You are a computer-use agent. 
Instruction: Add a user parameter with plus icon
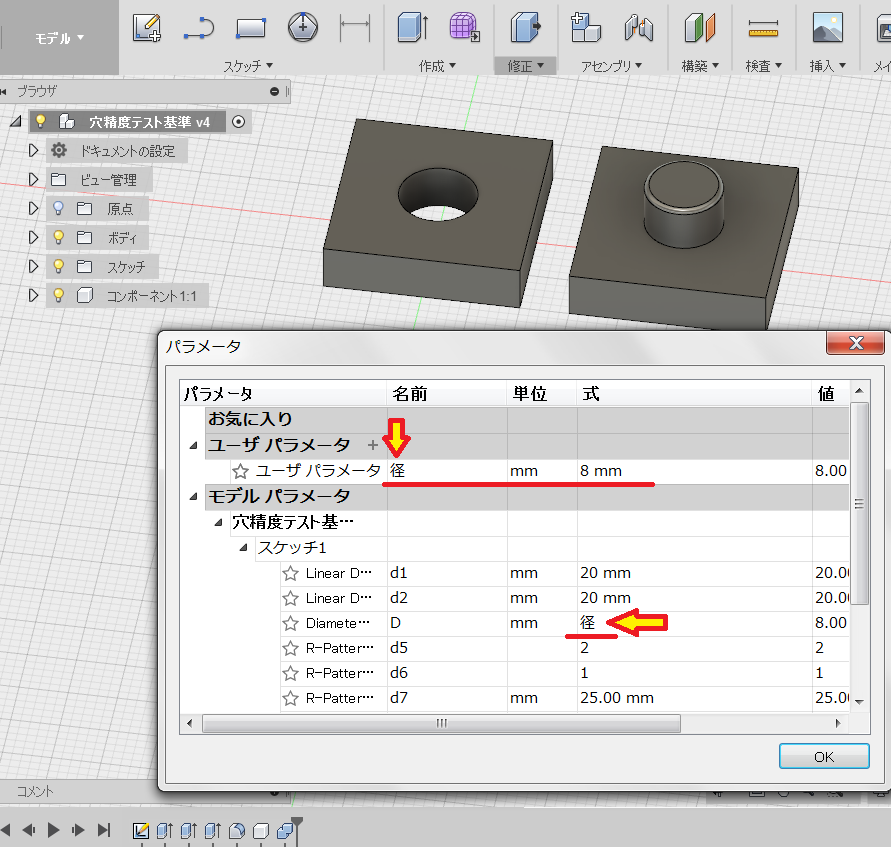coord(372,445)
